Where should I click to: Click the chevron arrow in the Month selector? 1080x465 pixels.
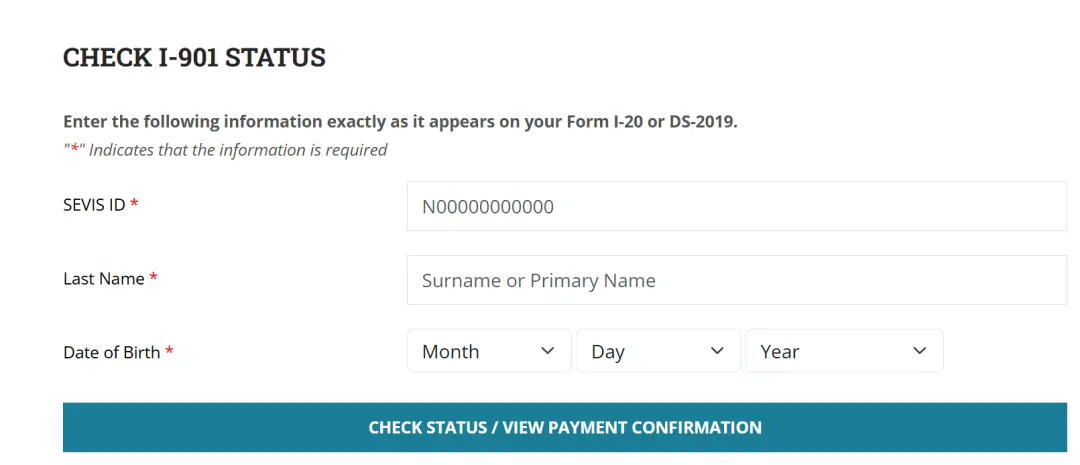point(547,351)
